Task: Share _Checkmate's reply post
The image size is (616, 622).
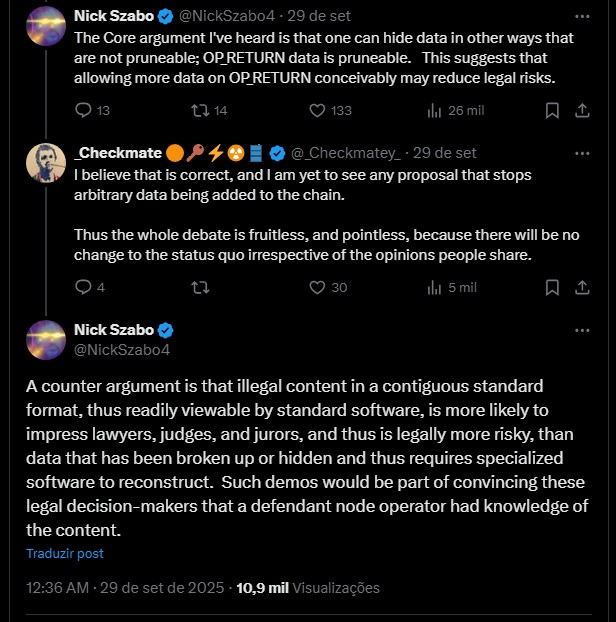Action: click(x=583, y=287)
